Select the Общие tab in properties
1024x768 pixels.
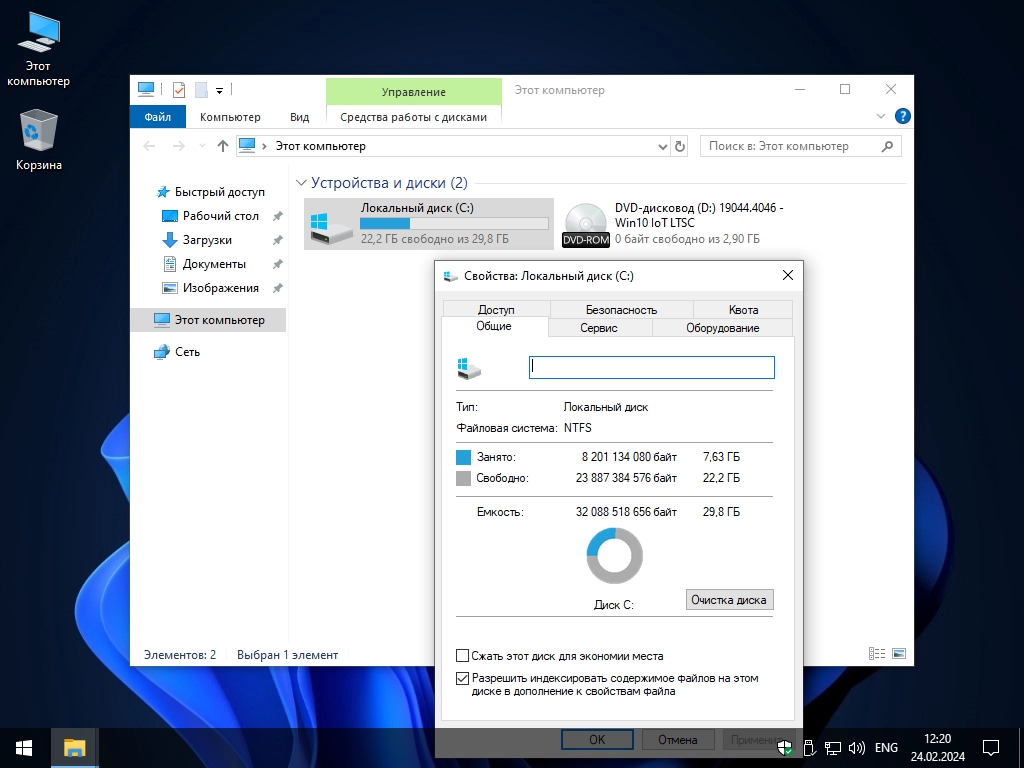pos(494,326)
